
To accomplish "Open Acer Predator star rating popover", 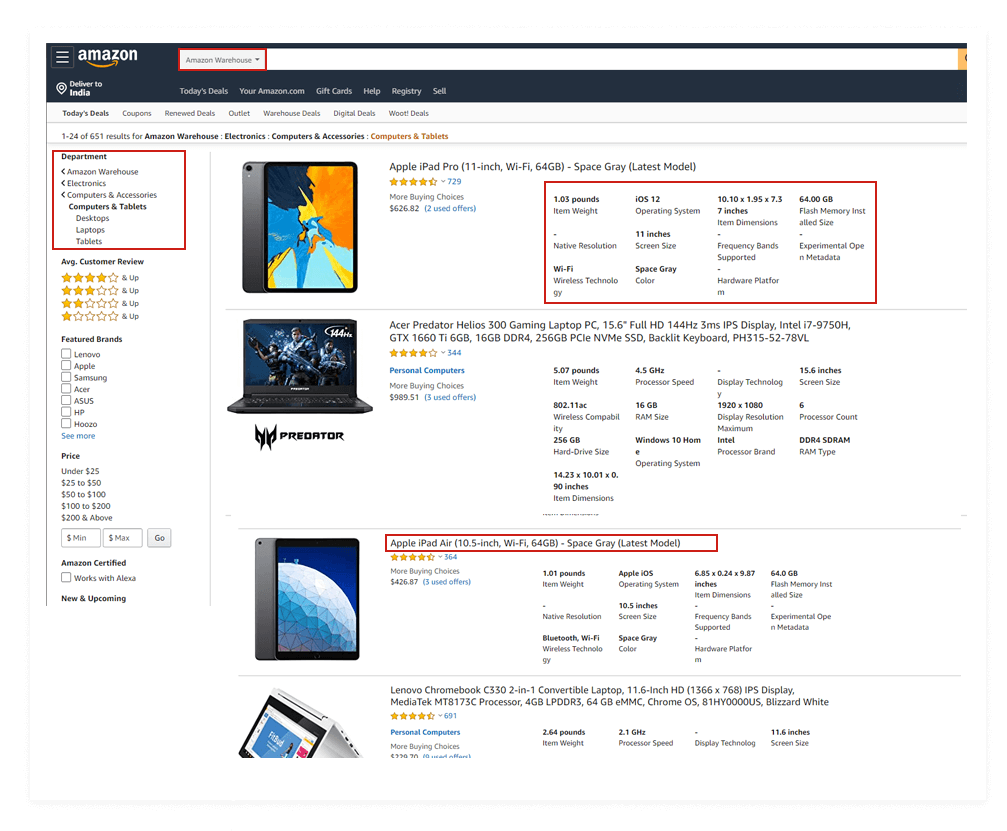I will (x=415, y=353).
